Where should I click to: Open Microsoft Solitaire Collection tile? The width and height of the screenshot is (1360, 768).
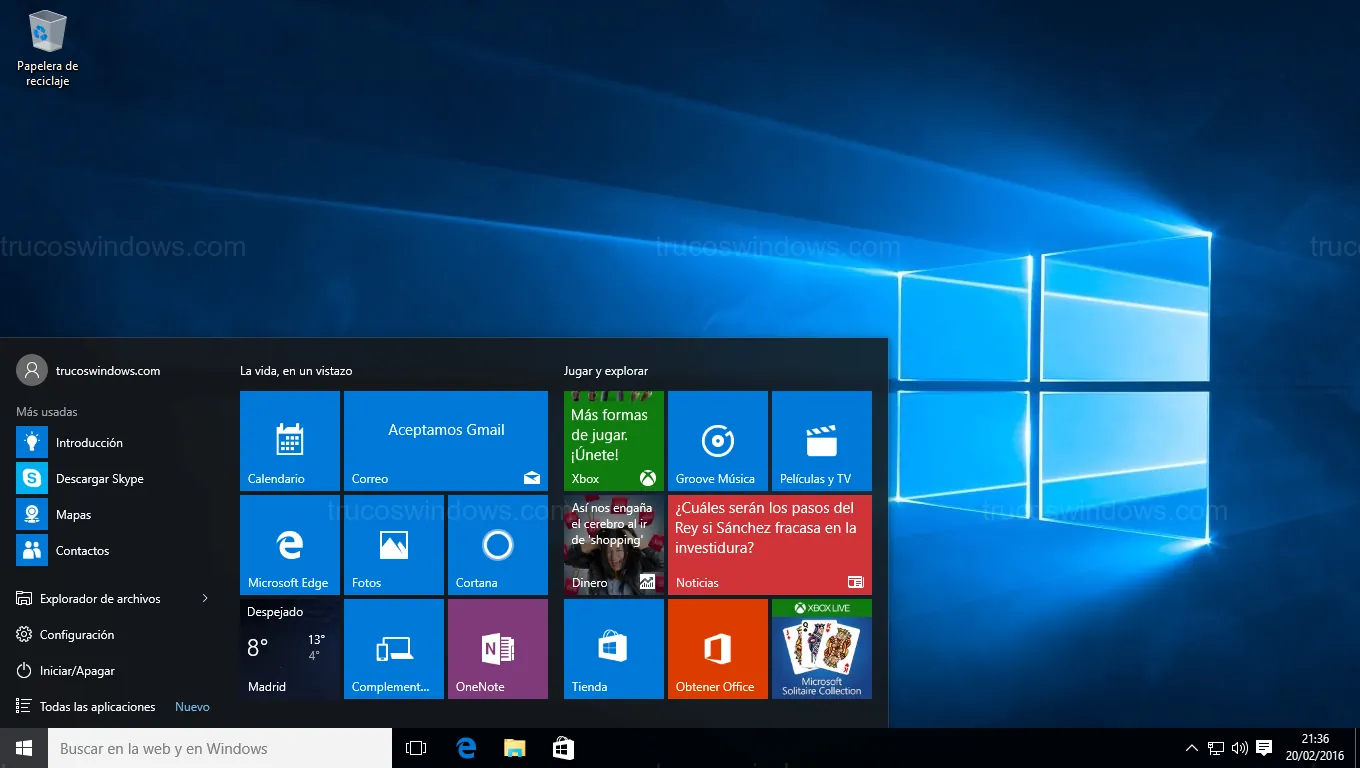click(x=821, y=649)
